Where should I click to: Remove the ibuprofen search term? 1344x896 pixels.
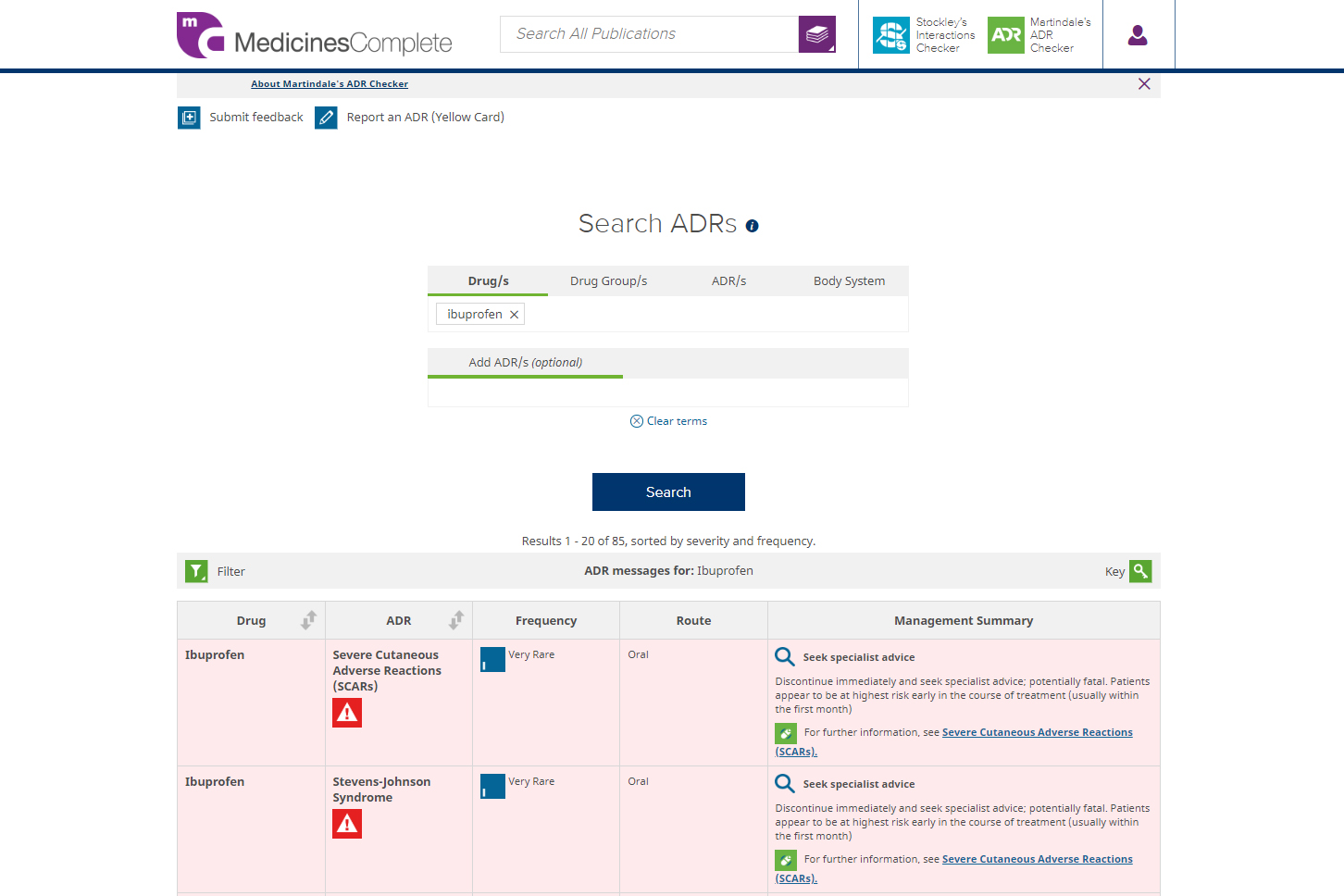514,314
